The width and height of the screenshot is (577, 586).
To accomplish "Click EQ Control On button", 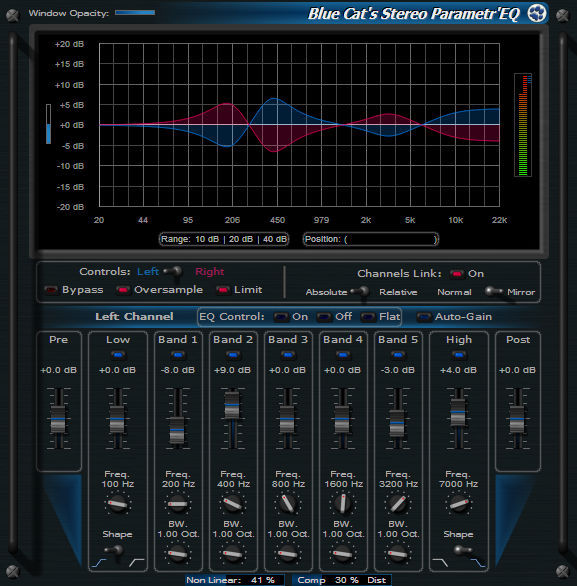I will click(281, 317).
